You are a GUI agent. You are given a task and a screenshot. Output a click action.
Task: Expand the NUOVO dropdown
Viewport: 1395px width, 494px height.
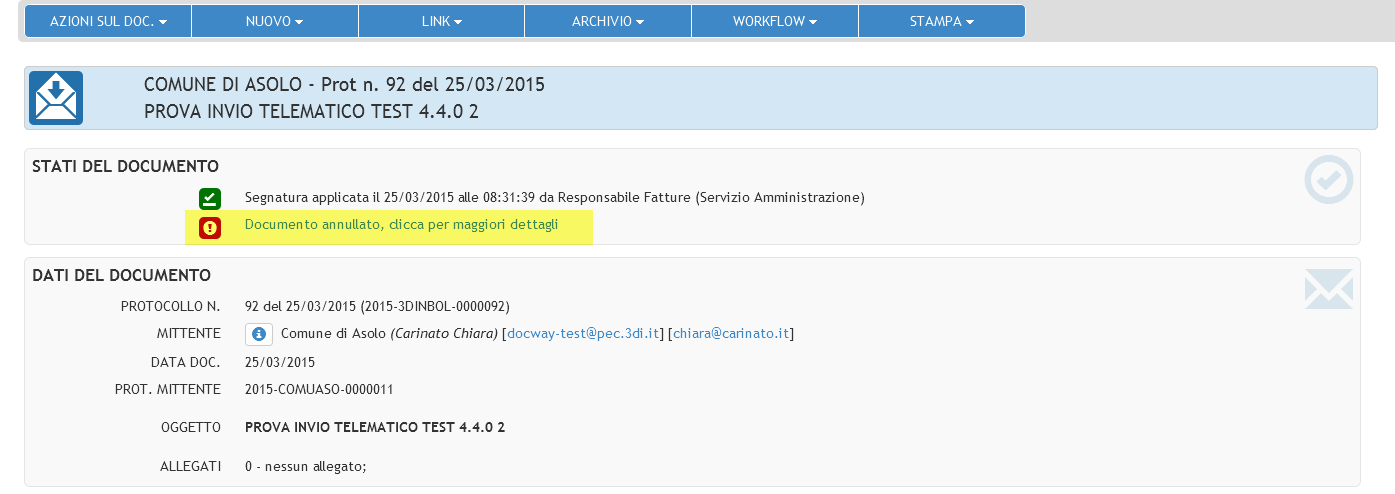[x=274, y=21]
